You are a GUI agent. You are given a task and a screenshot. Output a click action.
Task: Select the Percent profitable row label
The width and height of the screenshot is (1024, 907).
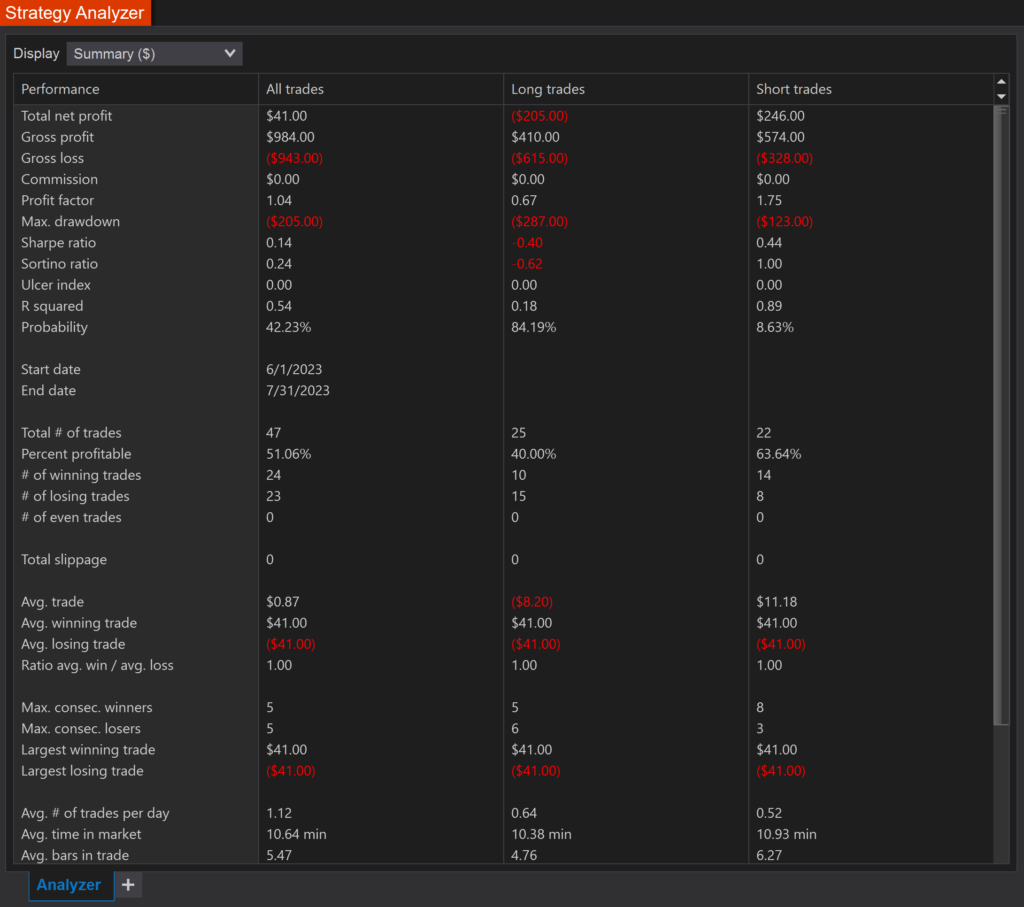click(x=76, y=454)
